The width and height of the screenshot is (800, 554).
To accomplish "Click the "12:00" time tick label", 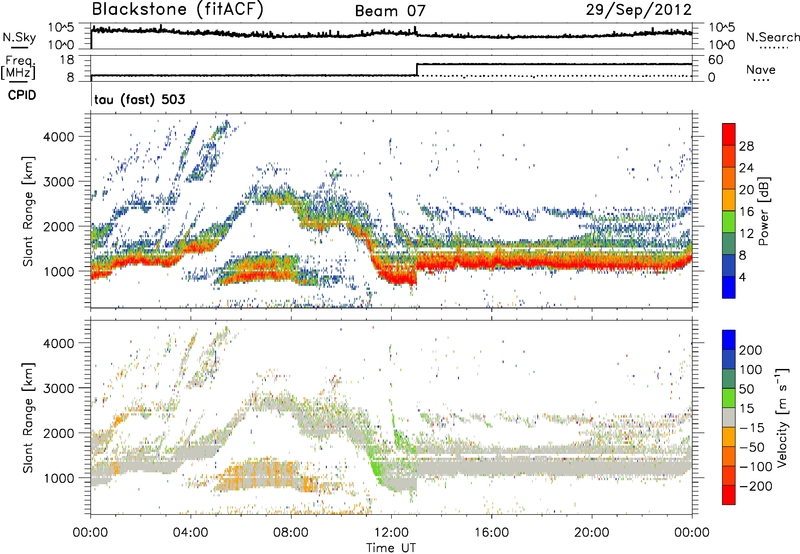I will pyautogui.click(x=391, y=533).
